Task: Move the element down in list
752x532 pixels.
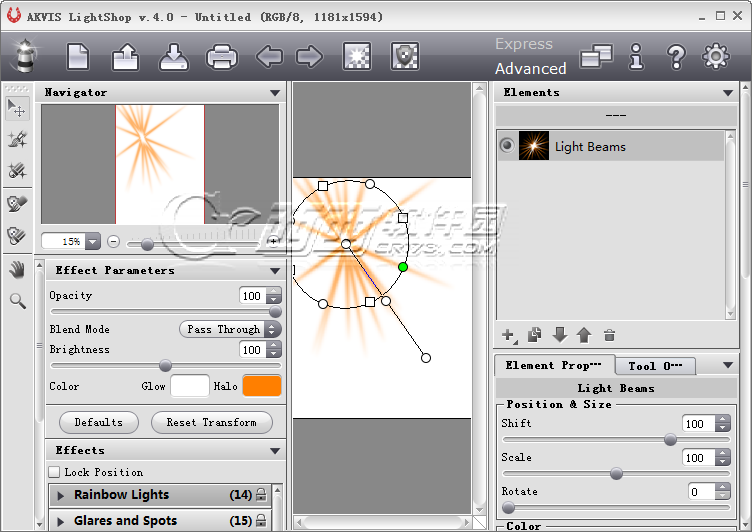Action: [560, 335]
